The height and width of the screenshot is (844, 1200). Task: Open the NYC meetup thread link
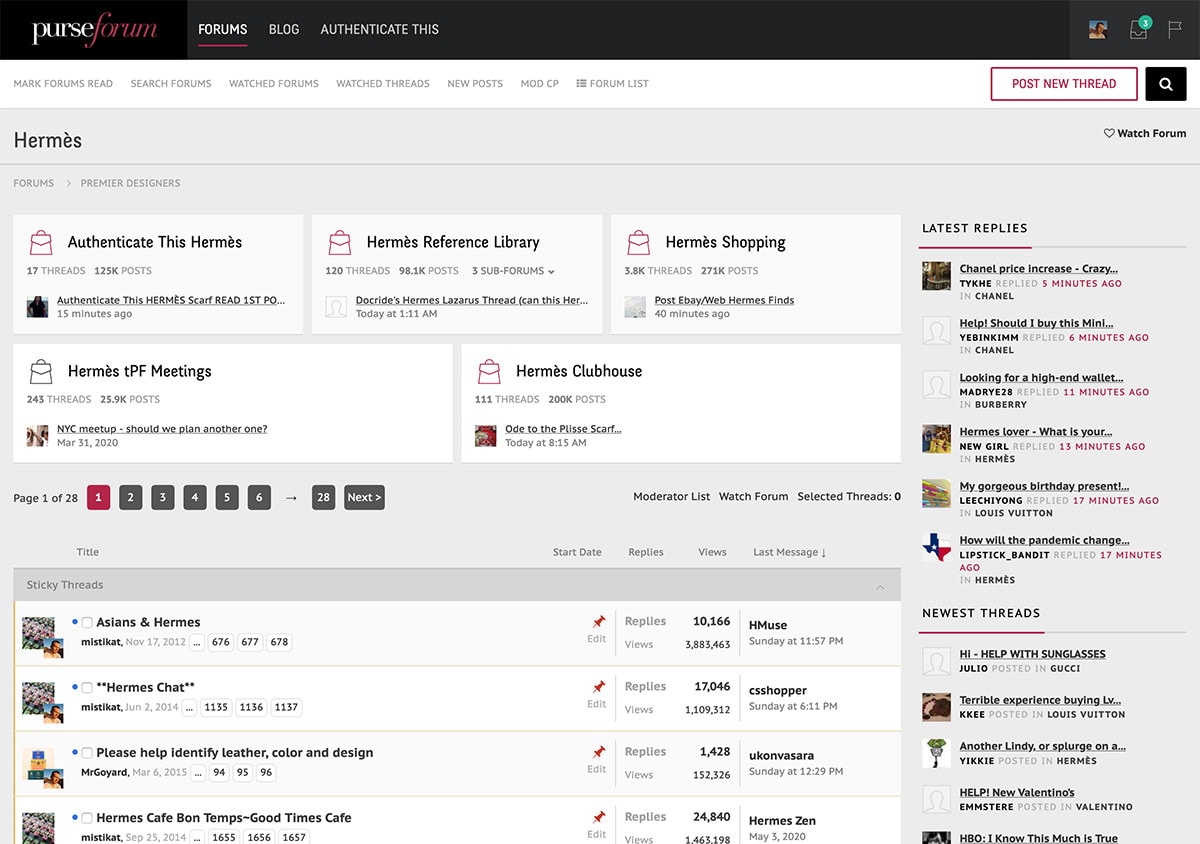coord(162,429)
